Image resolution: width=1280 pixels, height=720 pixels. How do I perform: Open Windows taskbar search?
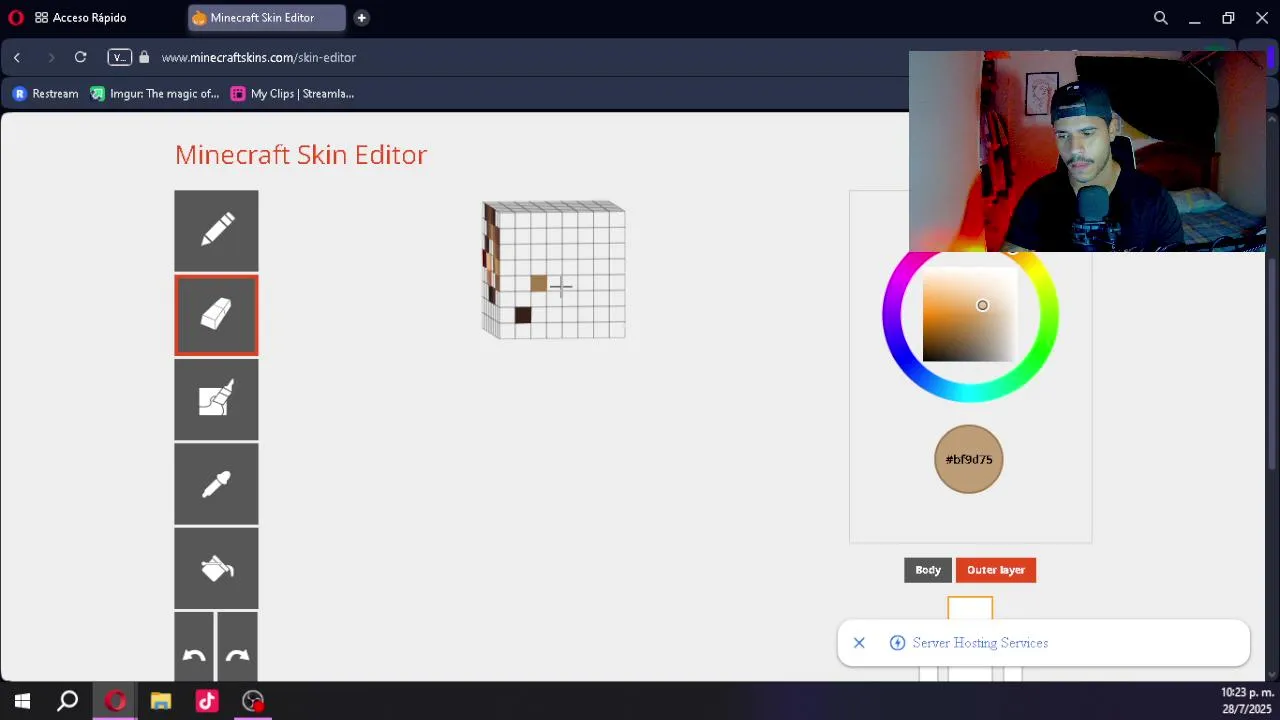(67, 701)
